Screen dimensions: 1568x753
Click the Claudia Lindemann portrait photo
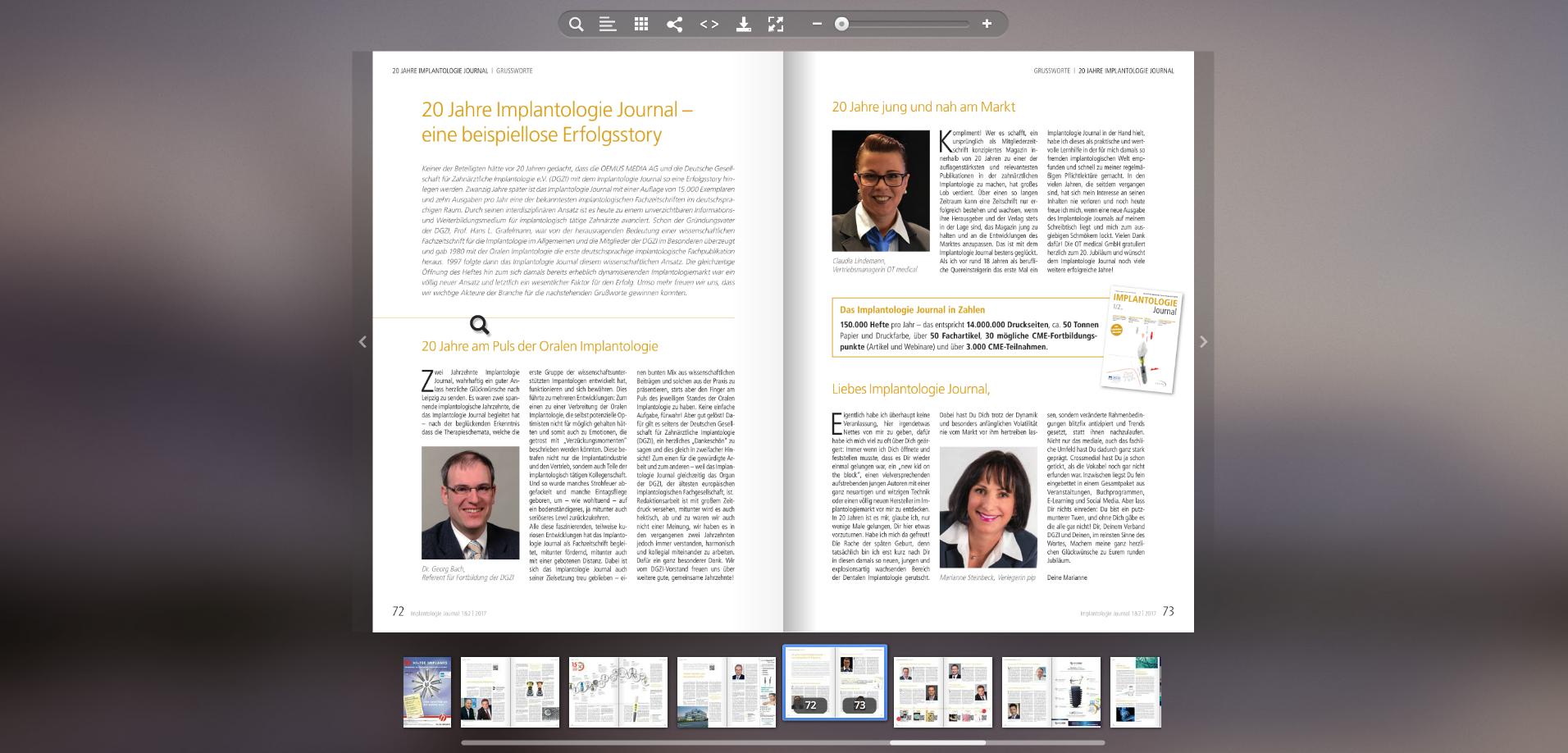[x=881, y=190]
